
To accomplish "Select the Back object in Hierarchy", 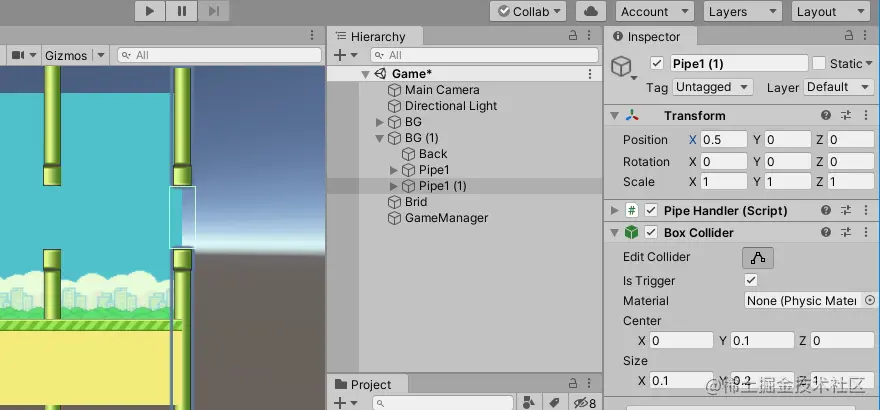I will click(433, 154).
